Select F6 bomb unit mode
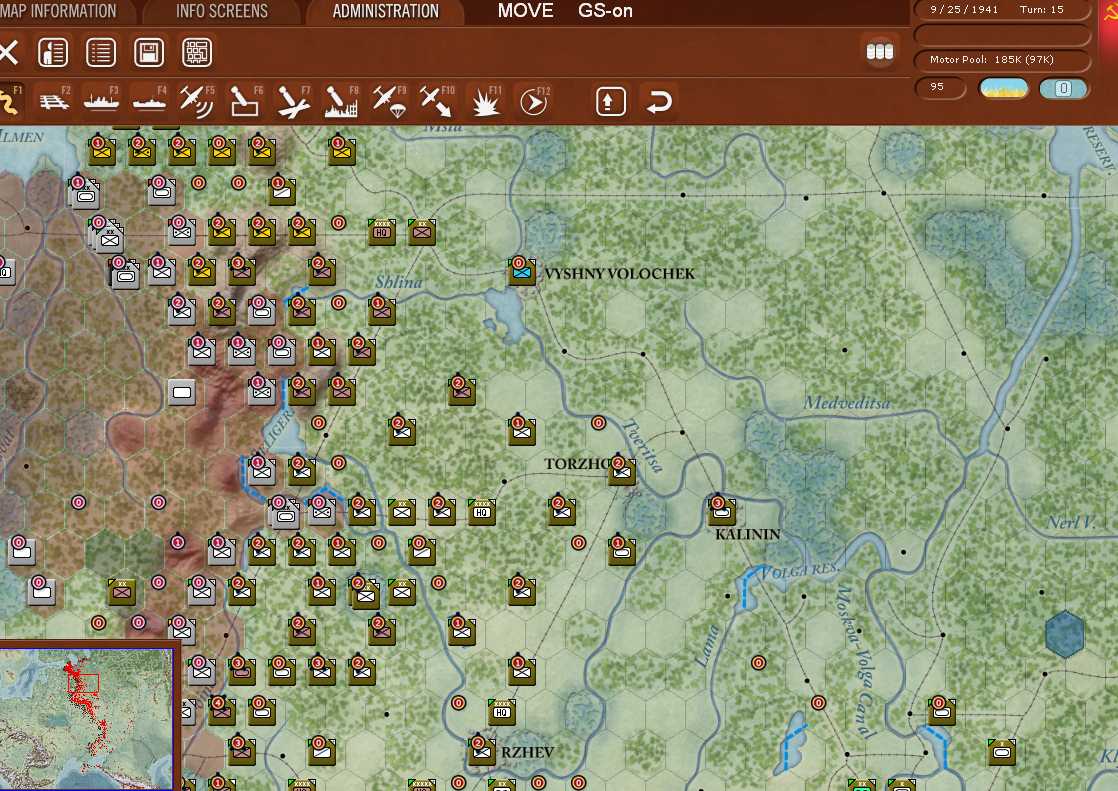Image resolution: width=1118 pixels, height=791 pixels. point(245,101)
